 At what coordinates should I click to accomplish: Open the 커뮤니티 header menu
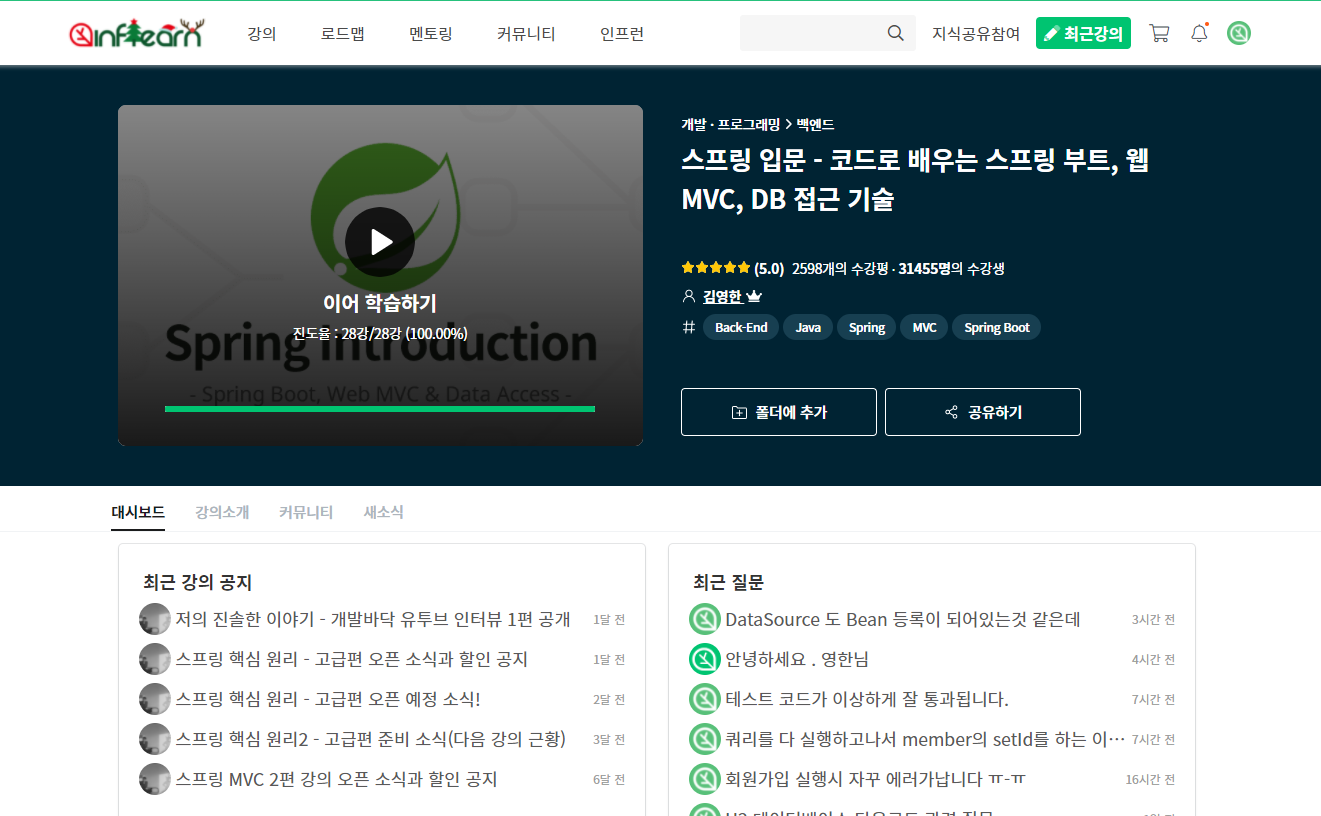tap(526, 34)
